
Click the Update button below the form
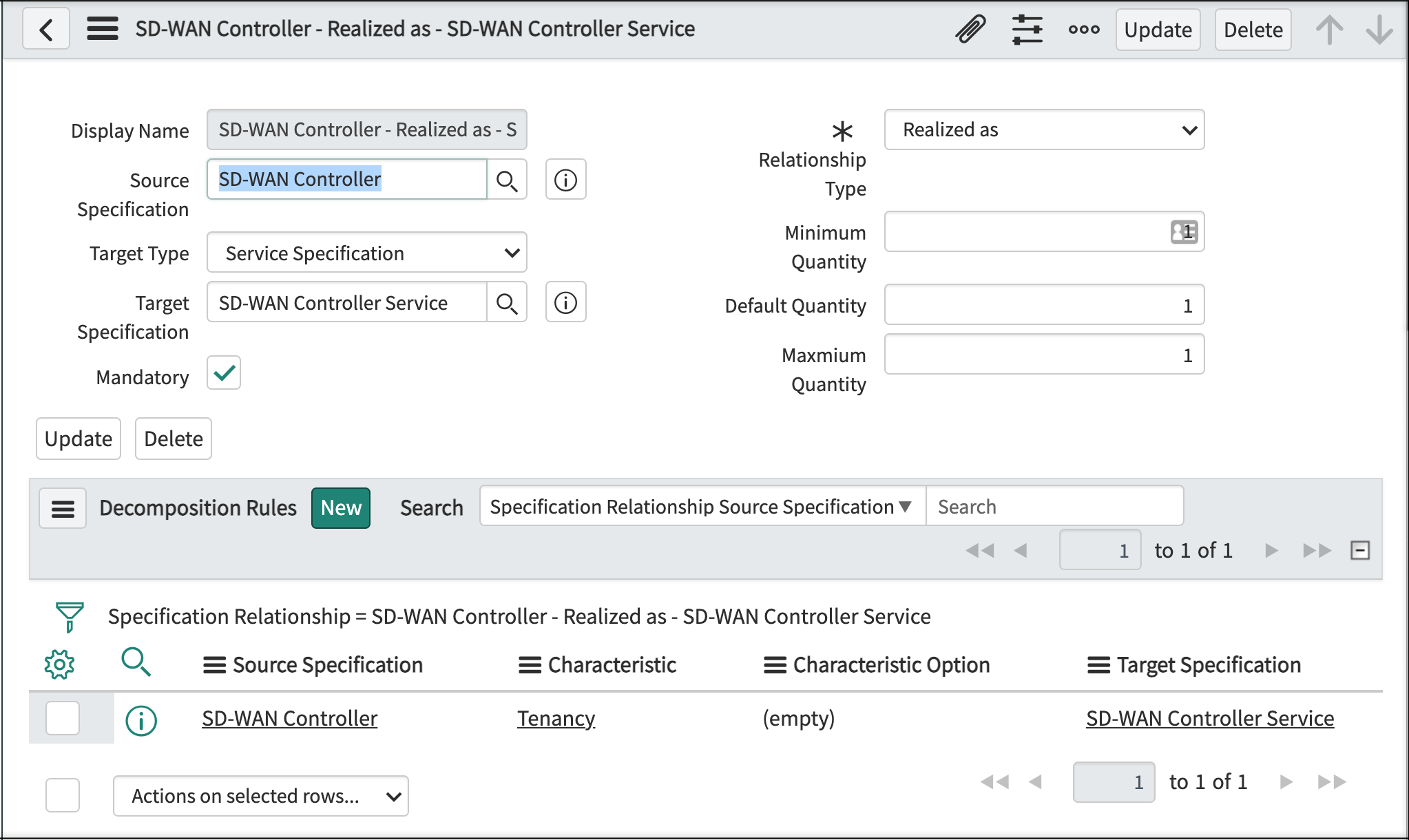click(79, 439)
